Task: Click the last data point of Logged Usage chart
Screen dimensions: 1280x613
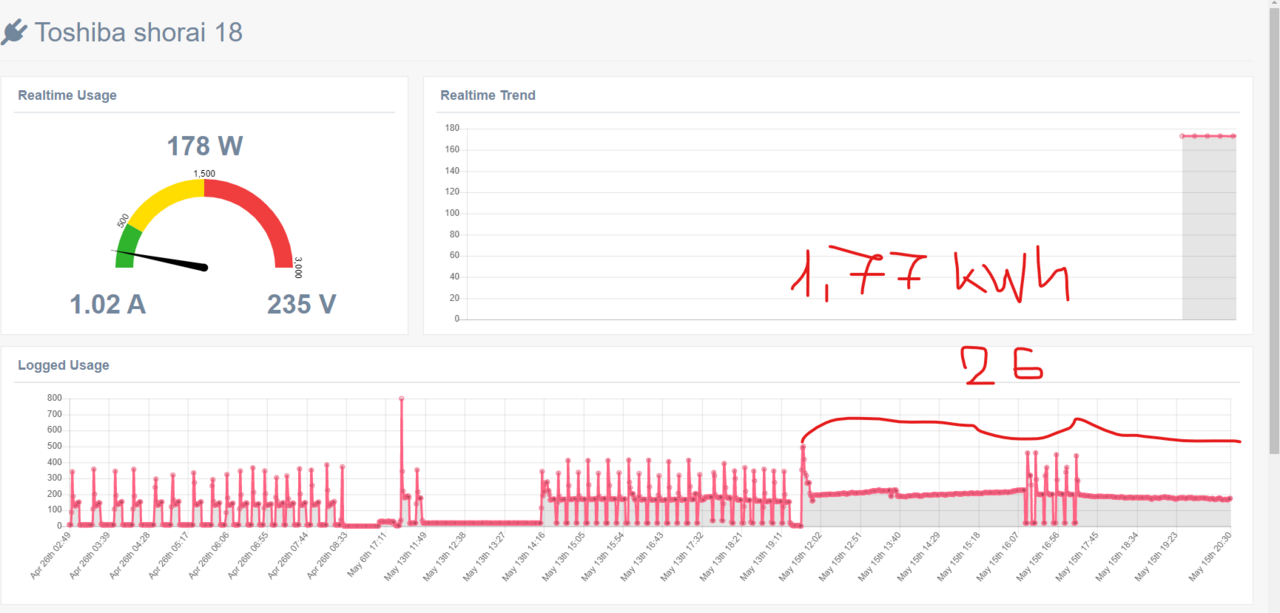Action: pyautogui.click(x=1230, y=498)
